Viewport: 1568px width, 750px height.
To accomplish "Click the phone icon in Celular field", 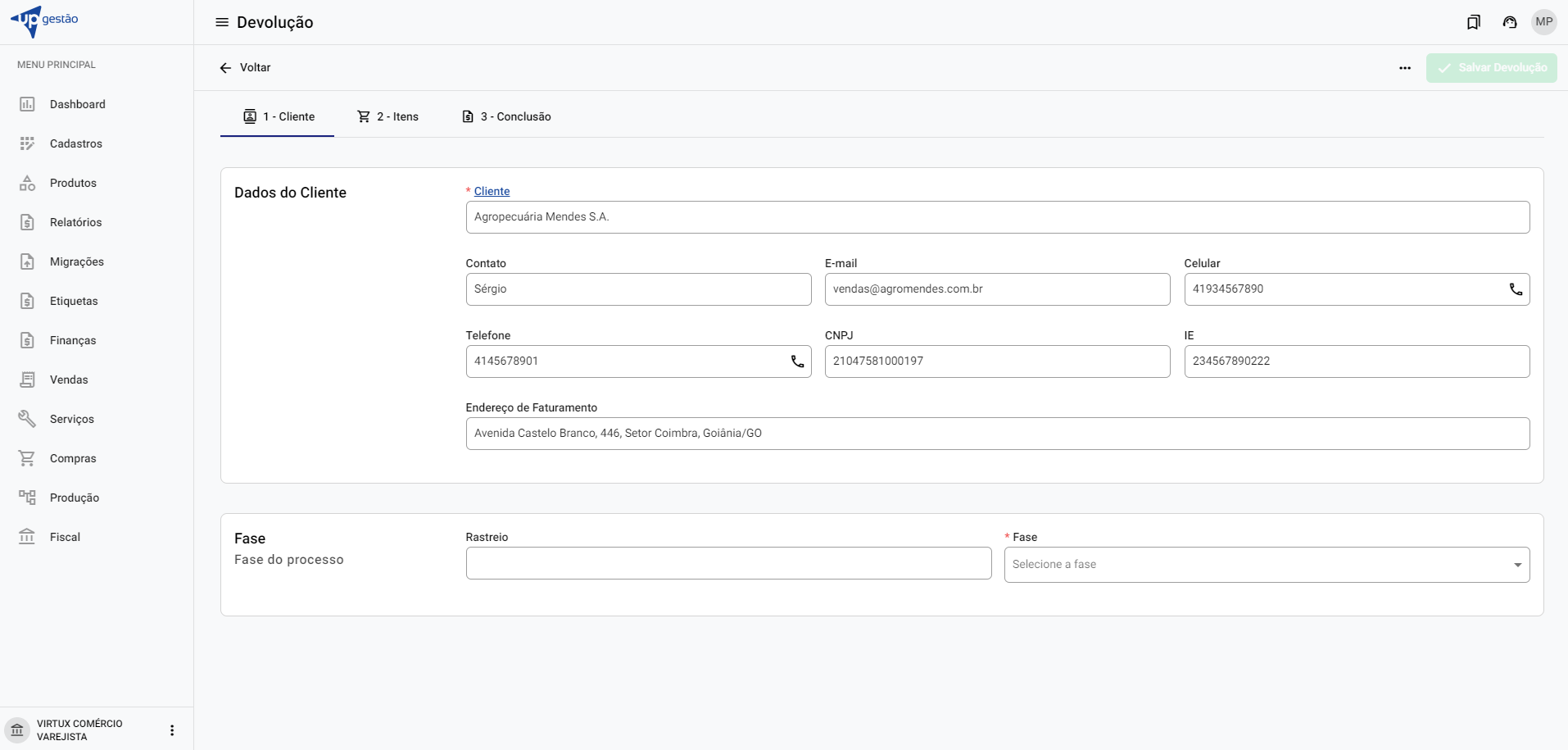I will (1516, 289).
